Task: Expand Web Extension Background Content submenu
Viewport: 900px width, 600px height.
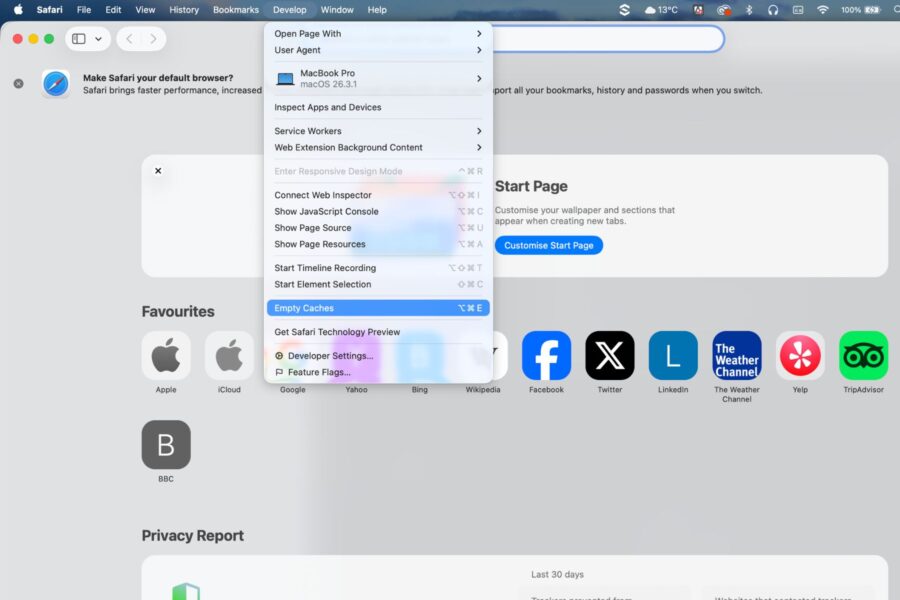Action: [378, 148]
